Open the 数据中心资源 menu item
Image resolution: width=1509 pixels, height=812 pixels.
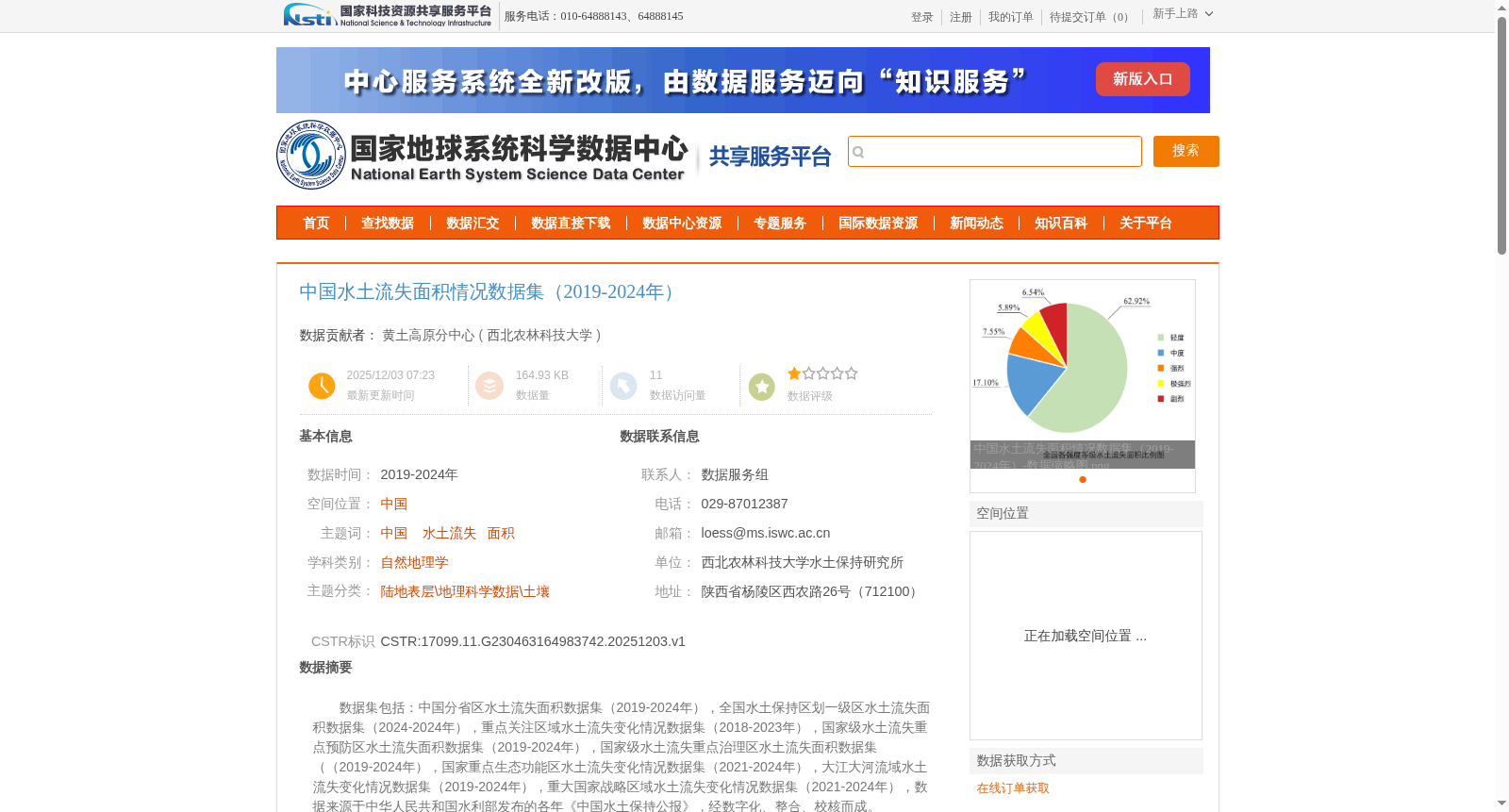[682, 224]
